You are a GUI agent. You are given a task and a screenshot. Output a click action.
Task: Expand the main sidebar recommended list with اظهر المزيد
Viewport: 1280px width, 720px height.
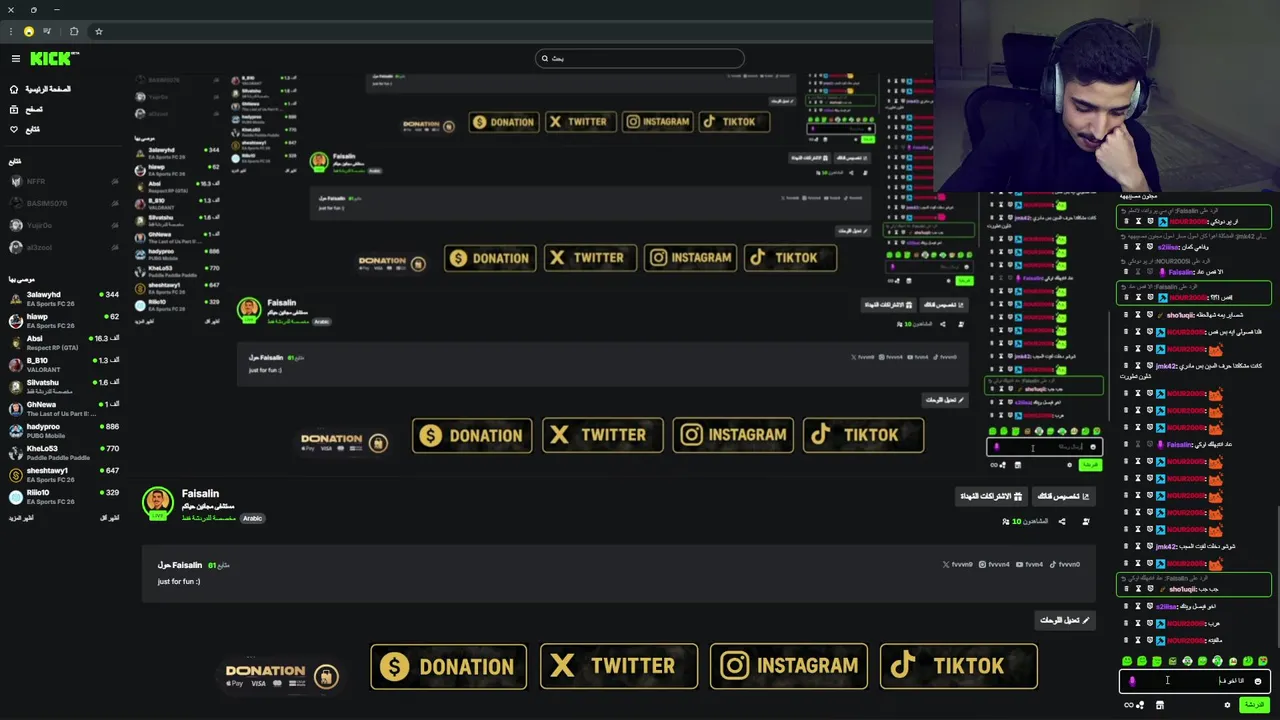(21, 518)
